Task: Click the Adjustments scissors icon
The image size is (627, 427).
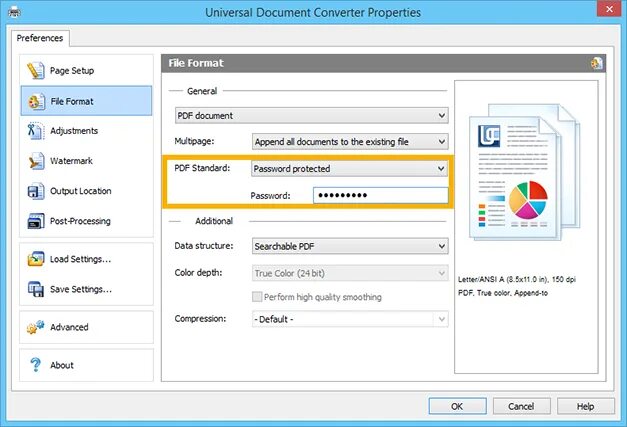Action: (35, 131)
